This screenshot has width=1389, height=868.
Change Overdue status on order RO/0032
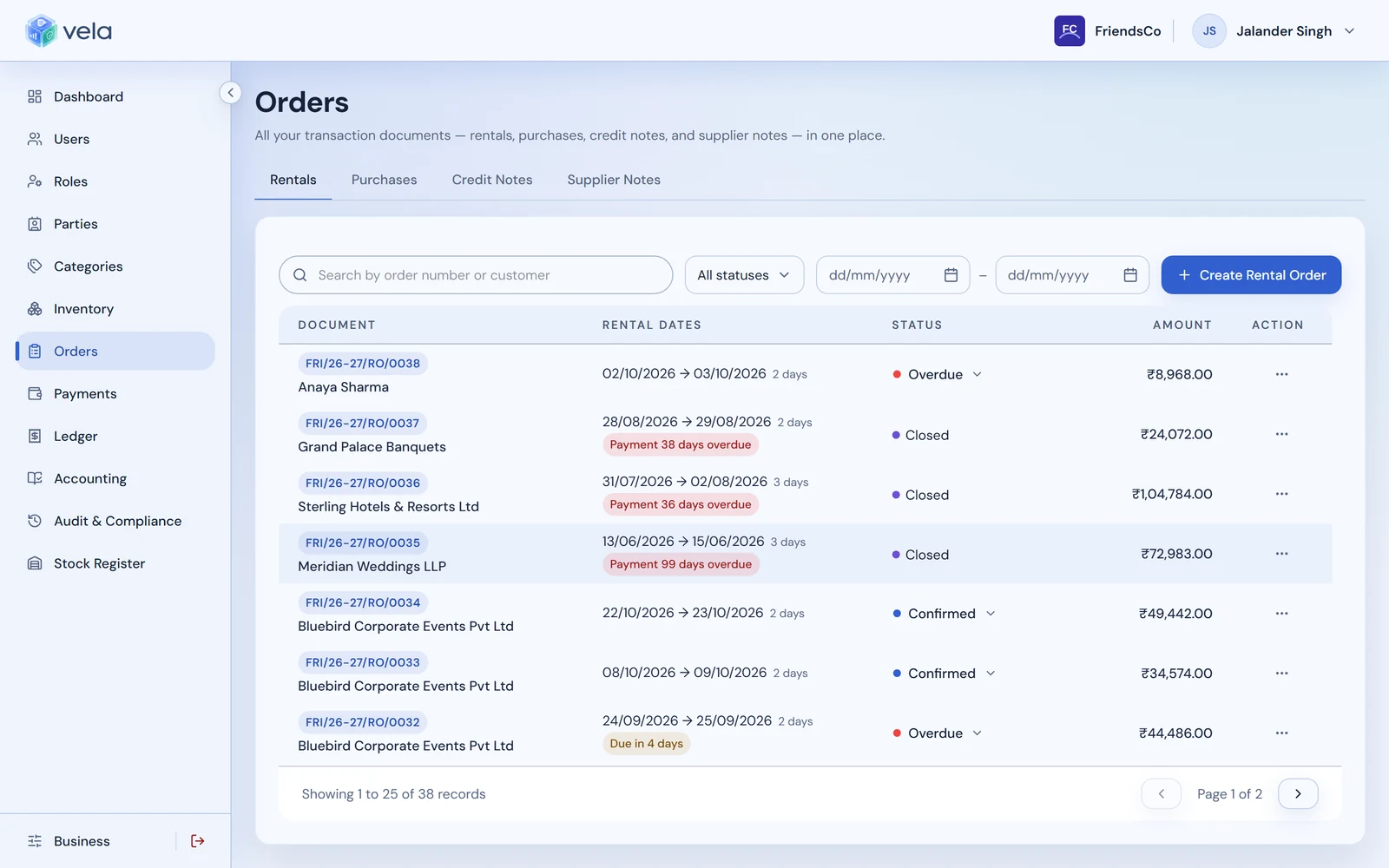click(x=938, y=733)
